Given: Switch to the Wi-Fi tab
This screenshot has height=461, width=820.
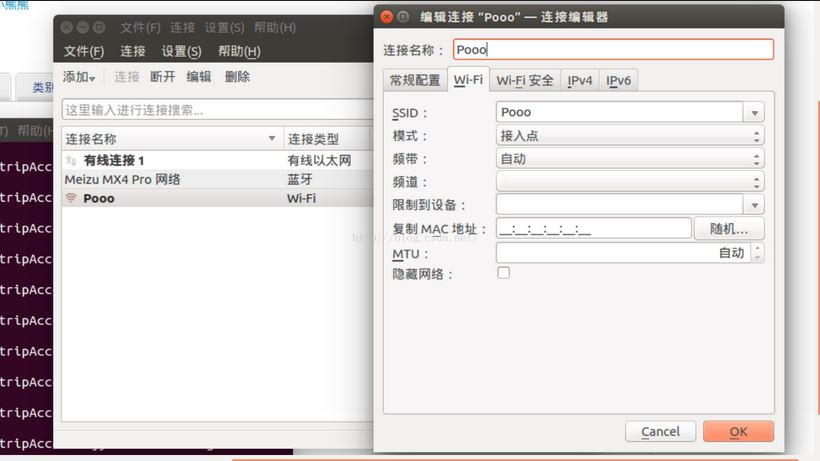Looking at the screenshot, I should [468, 79].
